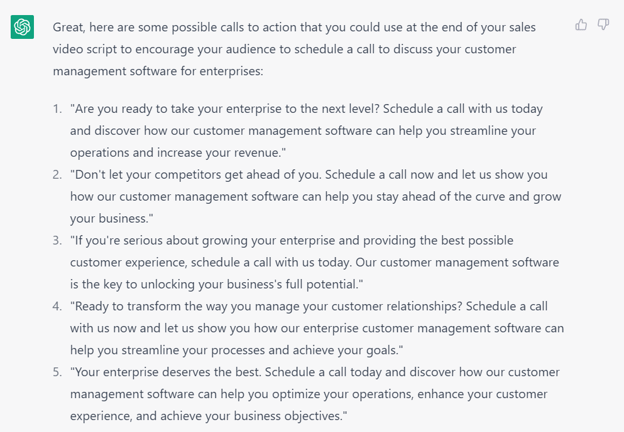The image size is (624, 432).
Task: Click text 'Don't let your competitors get ahead'
Action: point(177,175)
